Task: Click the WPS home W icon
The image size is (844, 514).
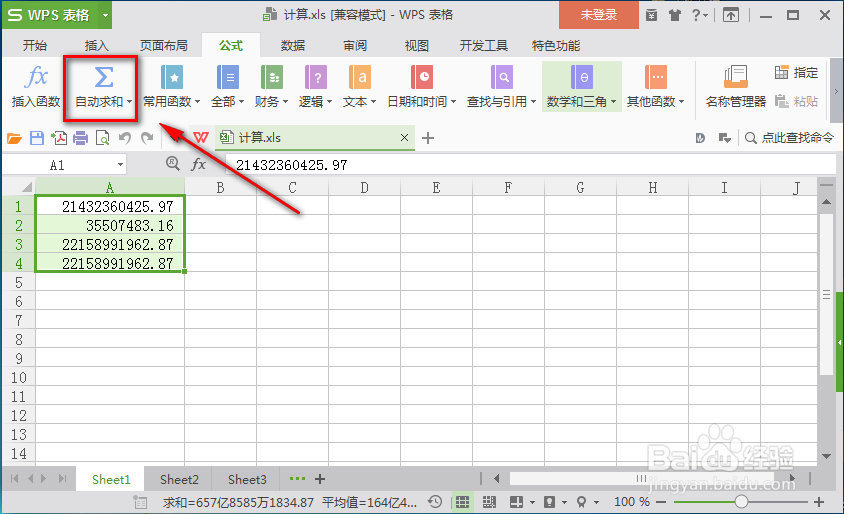Action: click(201, 138)
